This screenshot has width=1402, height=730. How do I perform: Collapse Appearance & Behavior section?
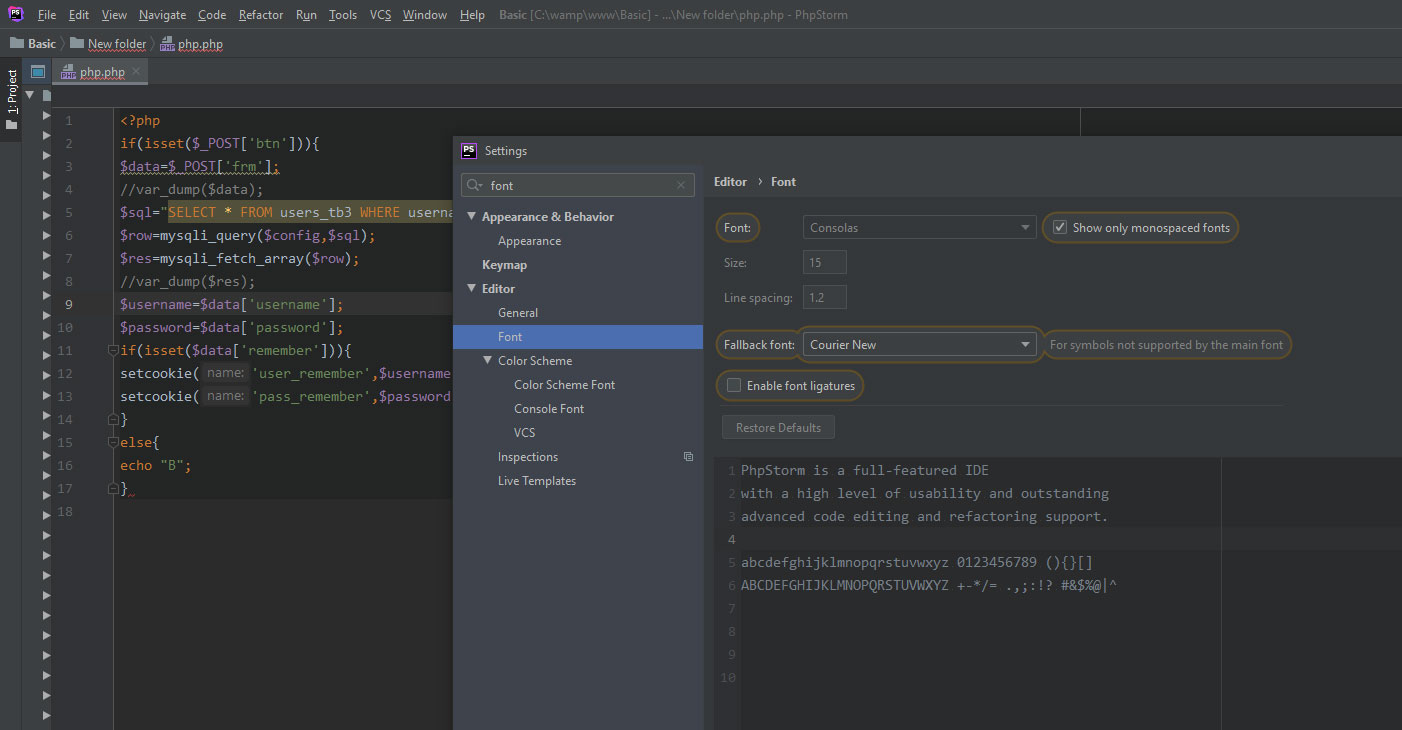(471, 217)
